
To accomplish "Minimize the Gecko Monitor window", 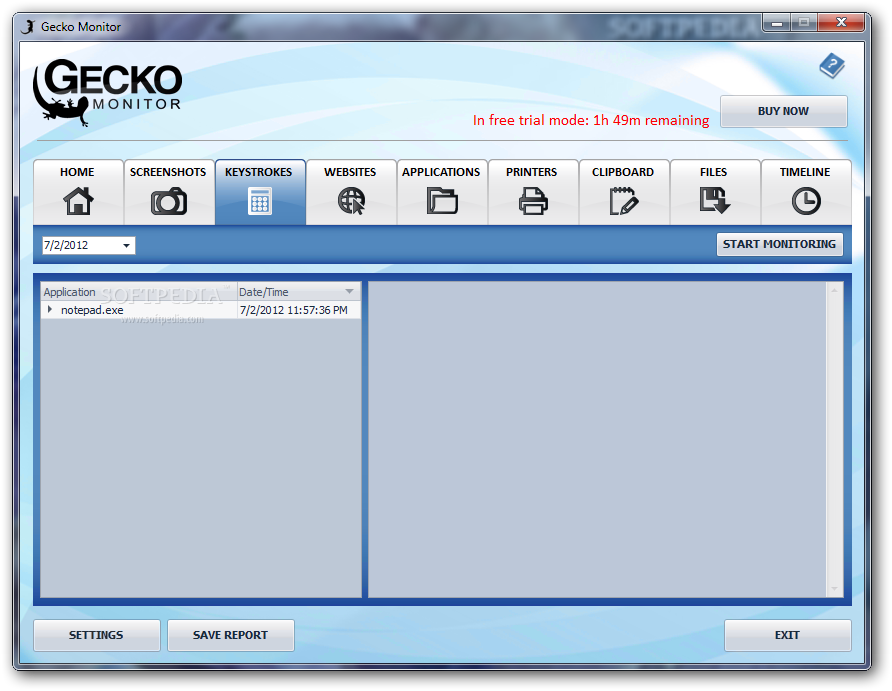I will click(777, 23).
